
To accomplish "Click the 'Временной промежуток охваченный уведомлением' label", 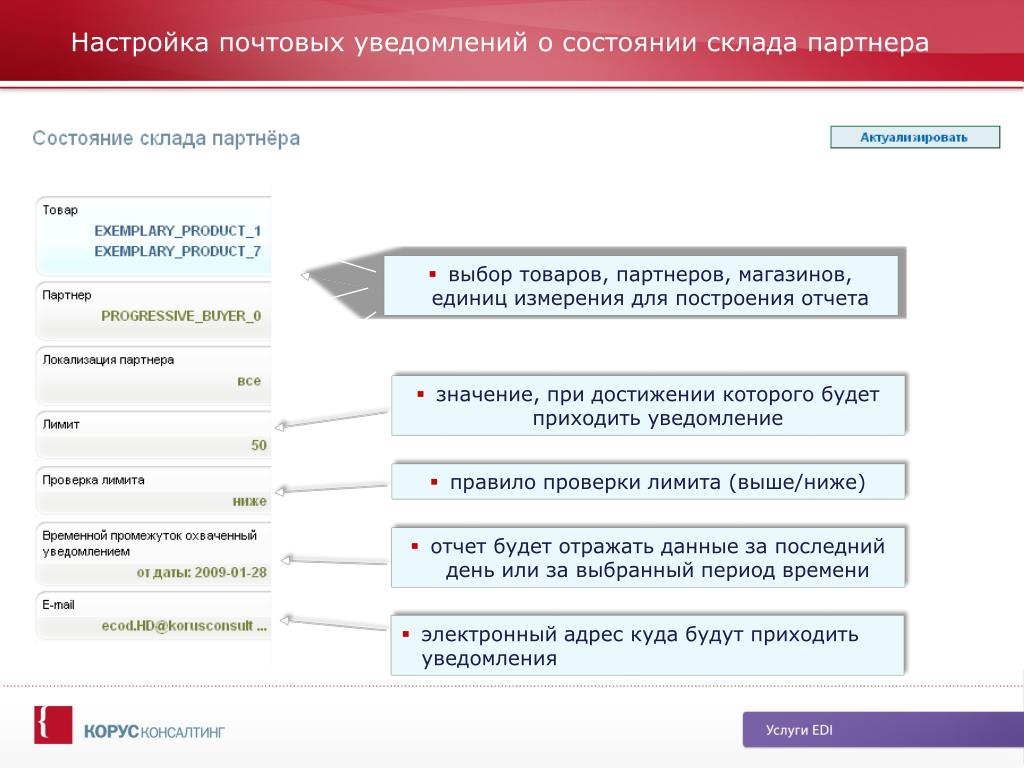I will (x=150, y=543).
